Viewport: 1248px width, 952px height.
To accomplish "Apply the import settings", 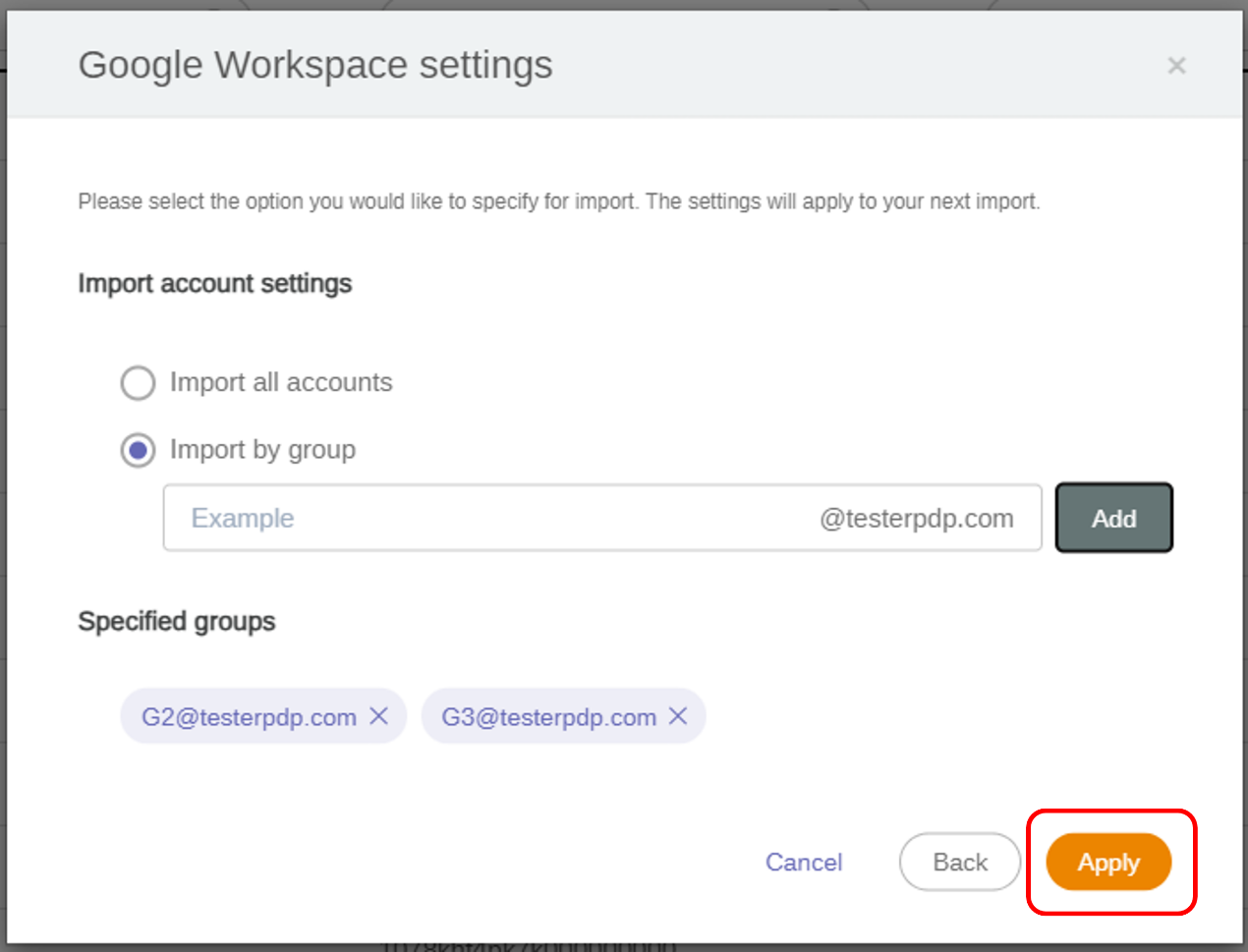I will (x=1108, y=863).
